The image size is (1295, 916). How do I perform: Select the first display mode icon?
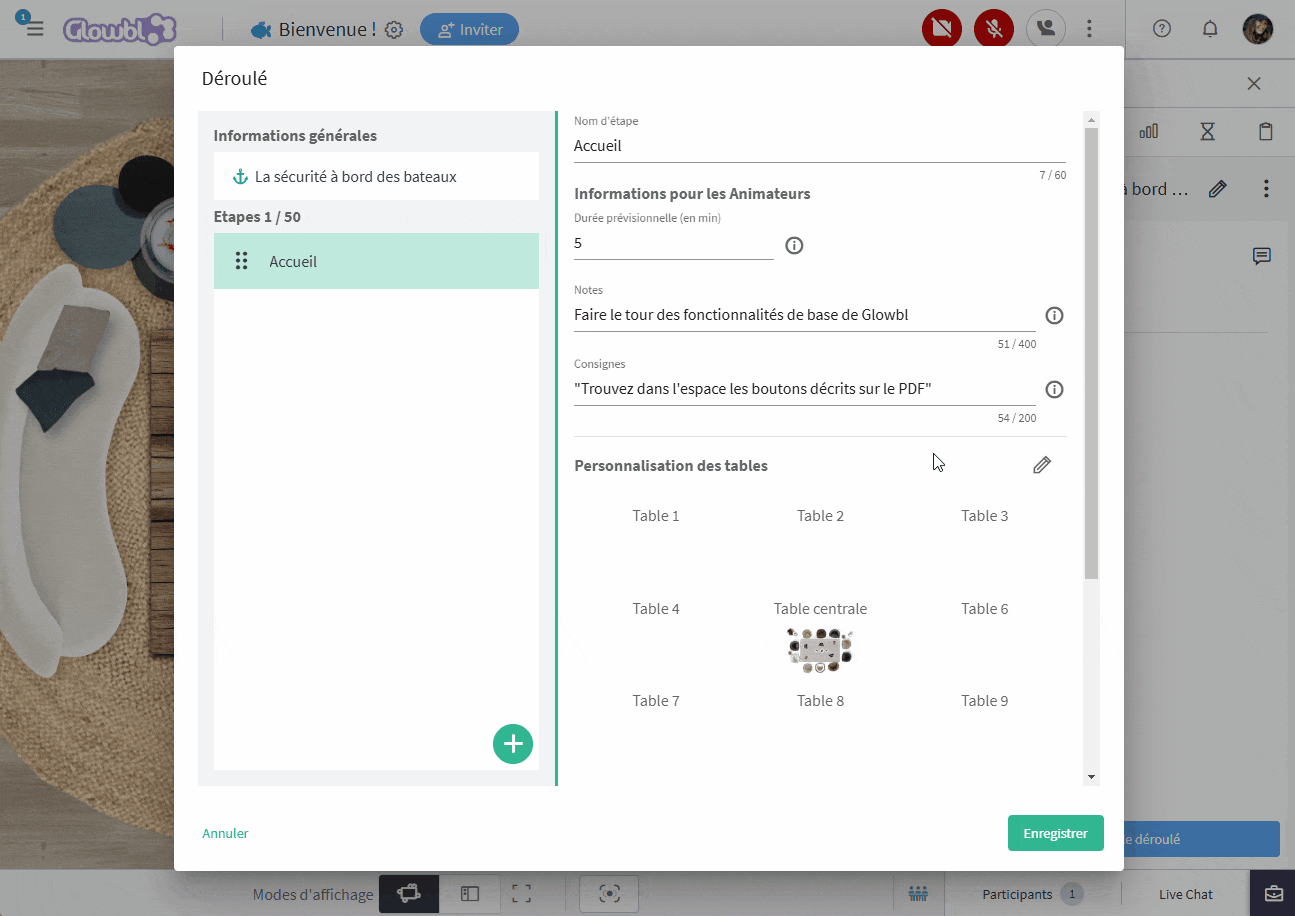[x=408, y=894]
